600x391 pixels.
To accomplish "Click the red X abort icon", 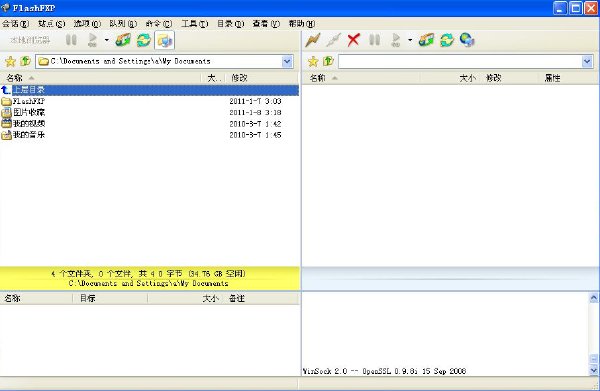I will (354, 40).
